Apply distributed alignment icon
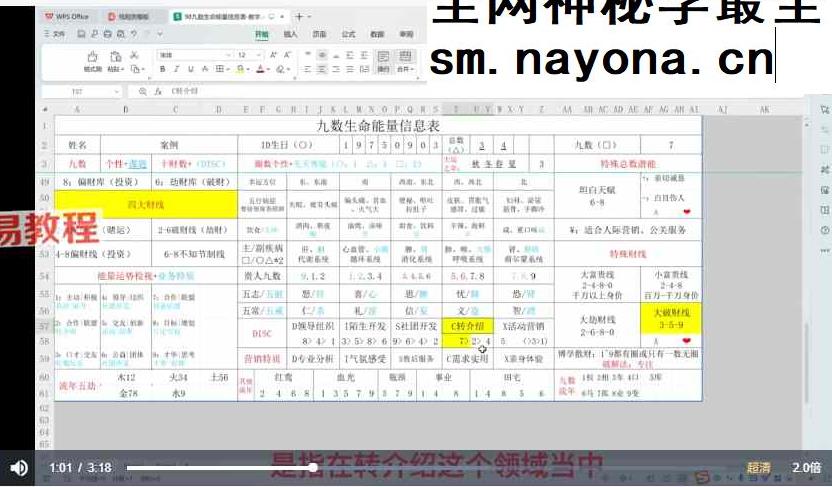The image size is (832, 487). [364, 69]
